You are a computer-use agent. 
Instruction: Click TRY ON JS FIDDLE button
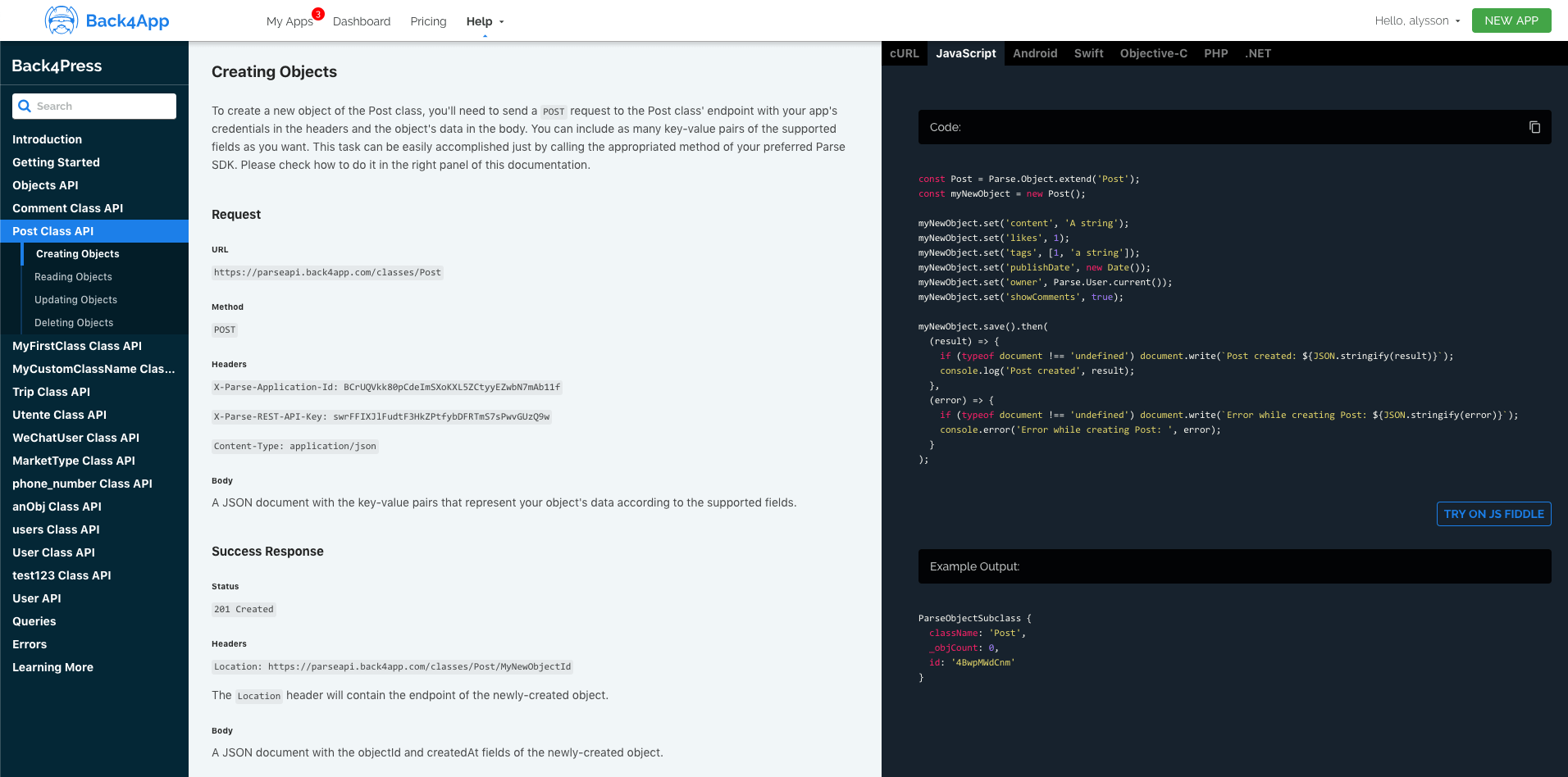[x=1493, y=514]
